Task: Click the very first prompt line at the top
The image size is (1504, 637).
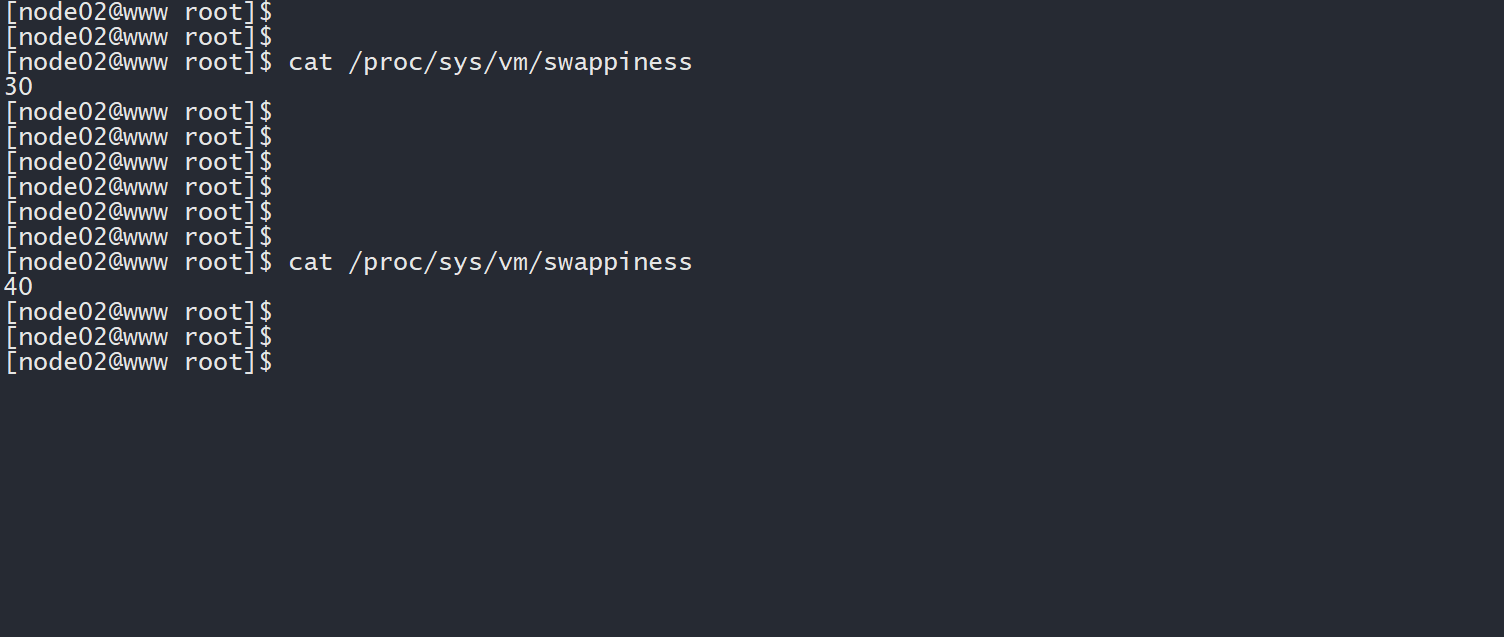Action: pyautogui.click(x=138, y=12)
